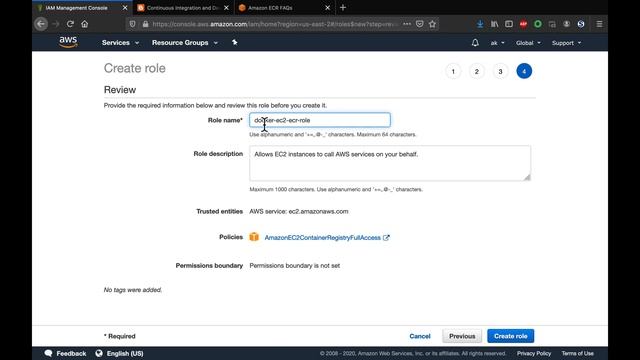Click the Create role button
The height and width of the screenshot is (360, 640).
point(511,336)
